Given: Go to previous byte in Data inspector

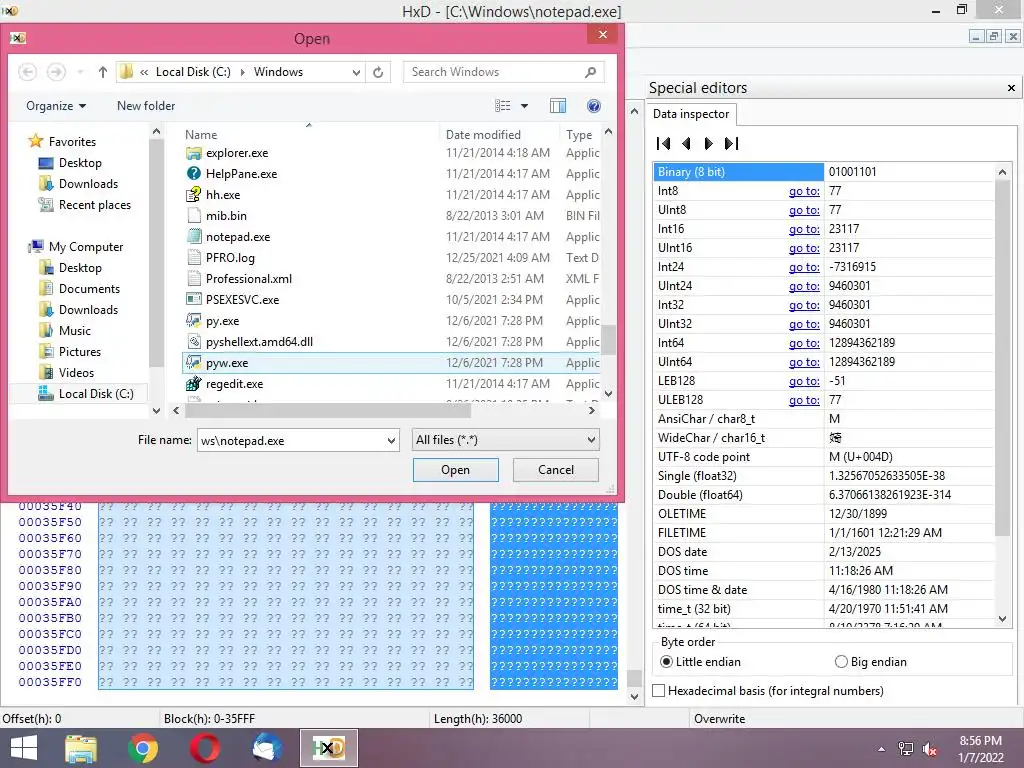Looking at the screenshot, I should point(686,144).
